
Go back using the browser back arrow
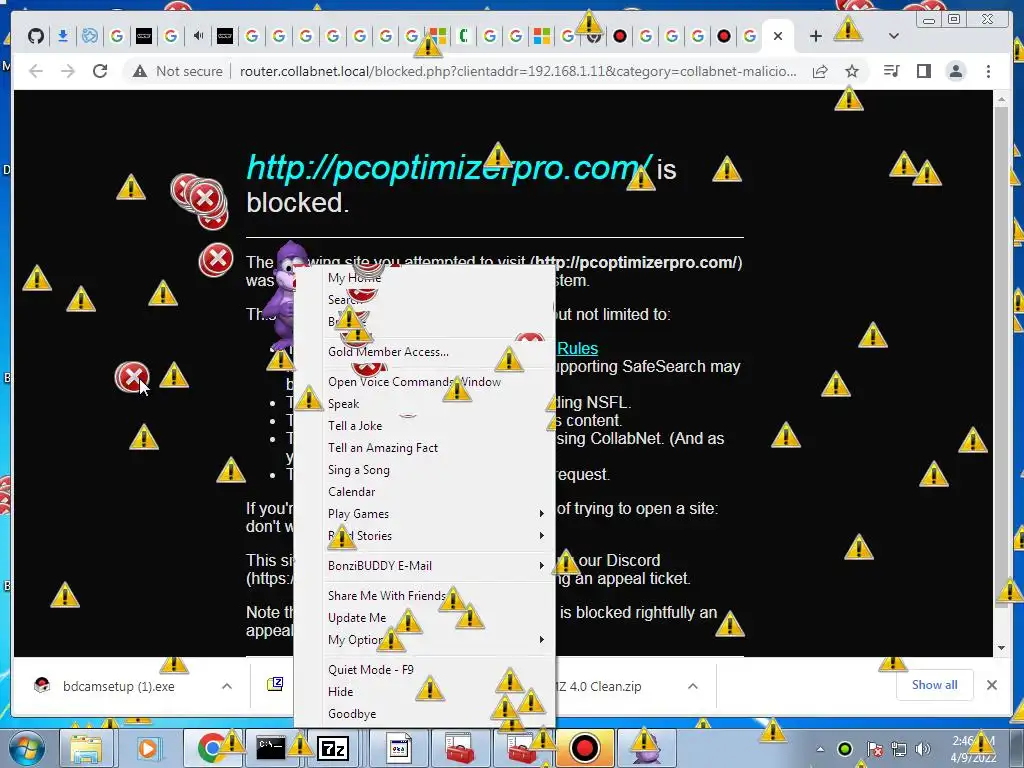(36, 71)
